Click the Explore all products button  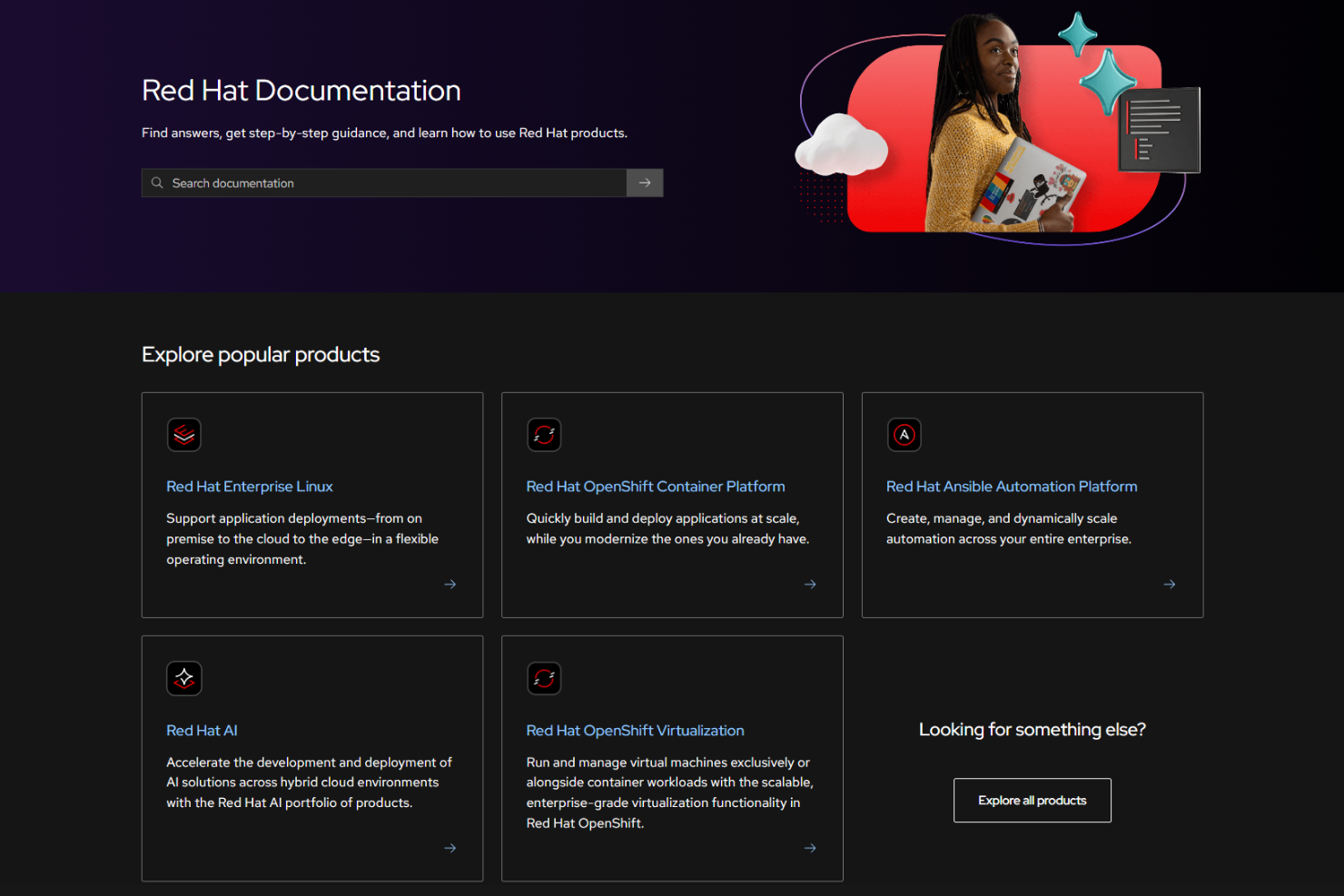(x=1033, y=801)
